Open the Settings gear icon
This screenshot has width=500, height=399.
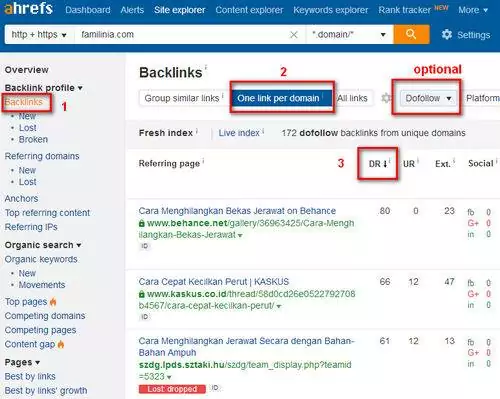447,34
